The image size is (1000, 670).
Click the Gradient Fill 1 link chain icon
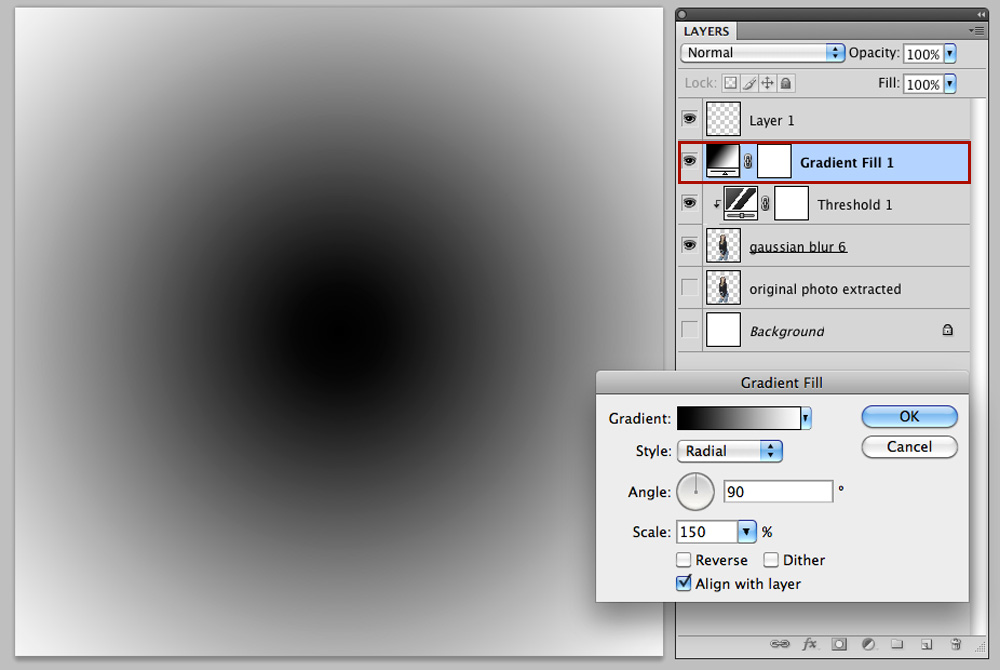click(748, 162)
